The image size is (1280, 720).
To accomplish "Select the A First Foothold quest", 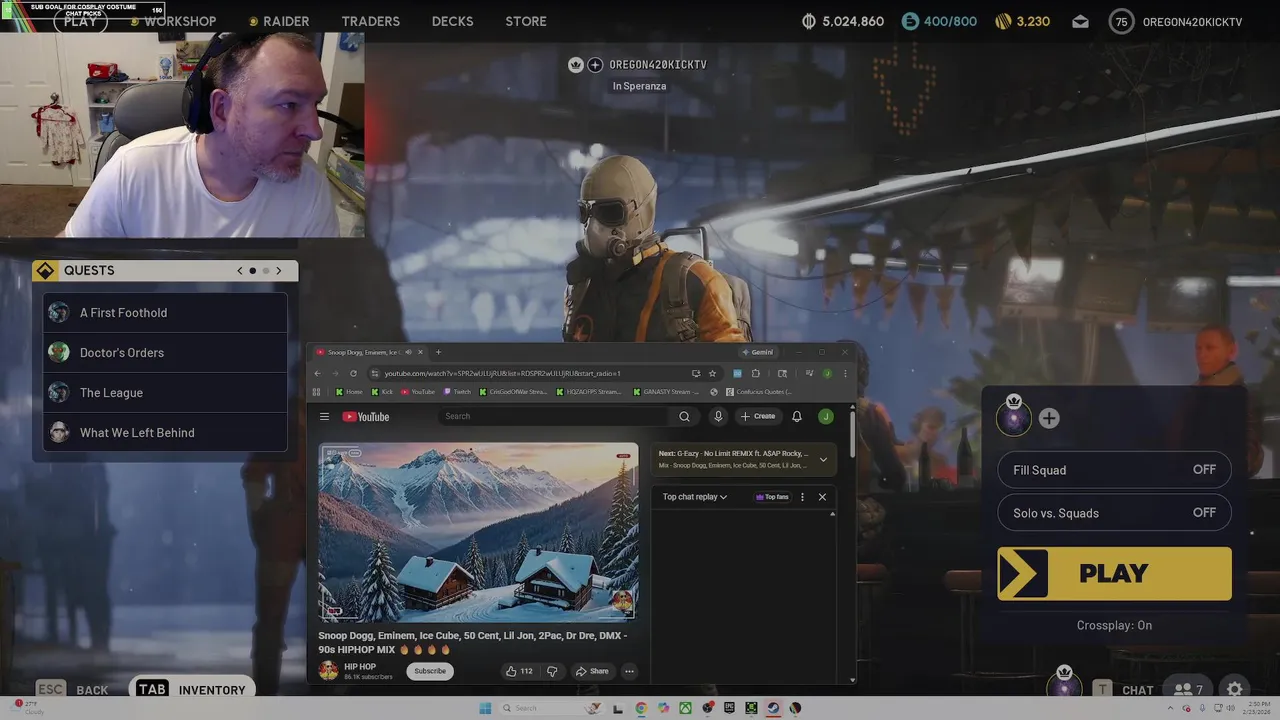I will tap(165, 313).
